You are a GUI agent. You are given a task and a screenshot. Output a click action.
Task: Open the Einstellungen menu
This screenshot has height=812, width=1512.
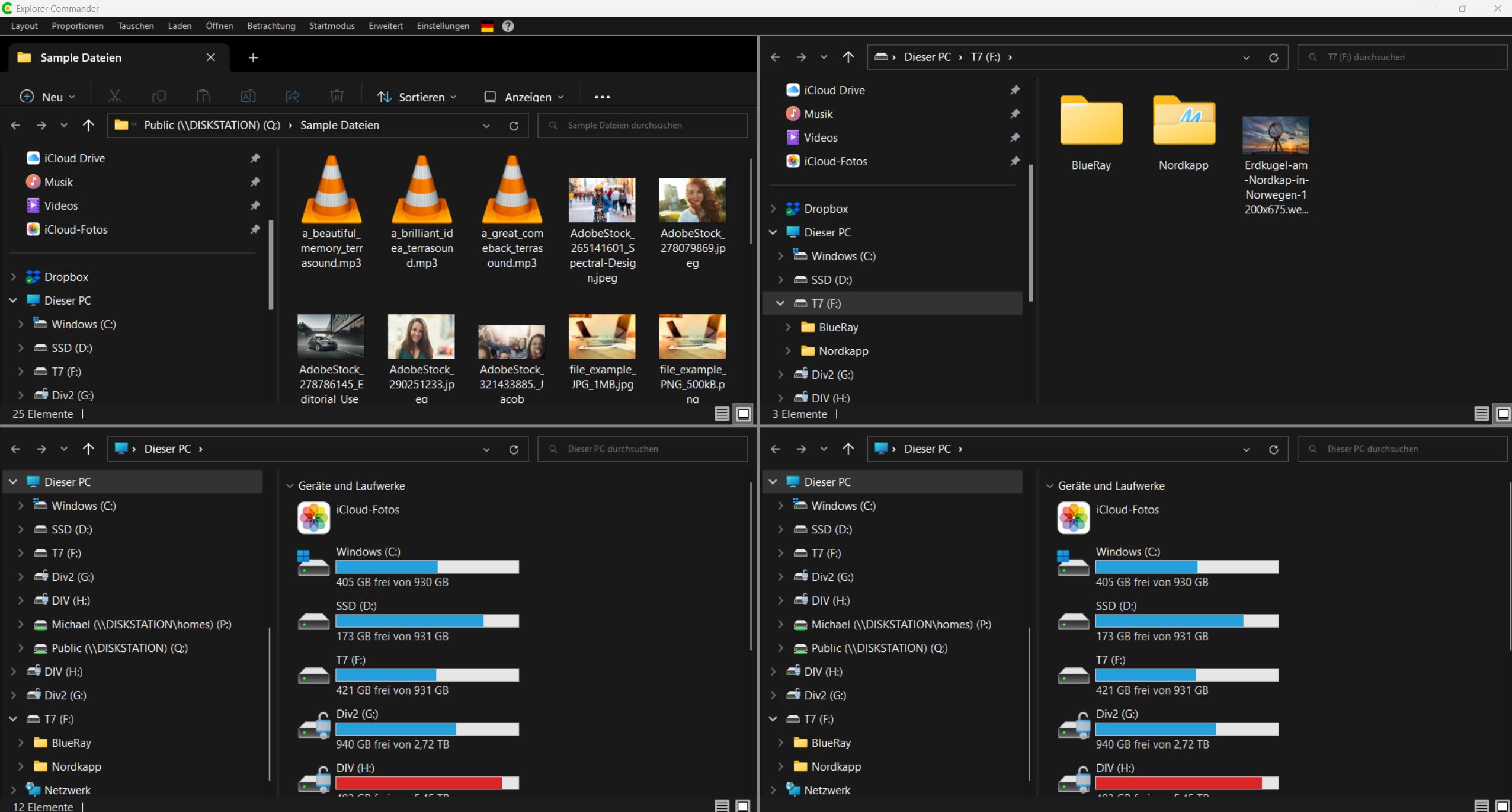click(443, 26)
